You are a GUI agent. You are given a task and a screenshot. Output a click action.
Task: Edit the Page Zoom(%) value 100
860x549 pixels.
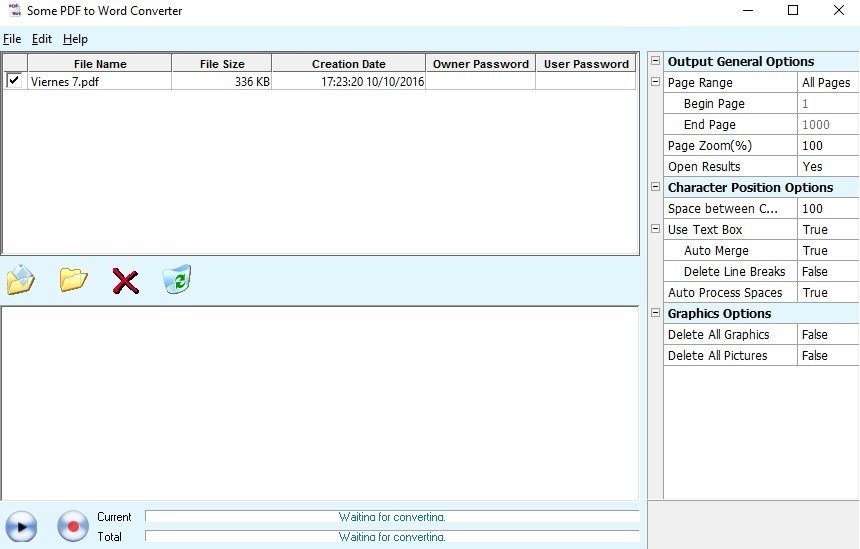click(828, 145)
